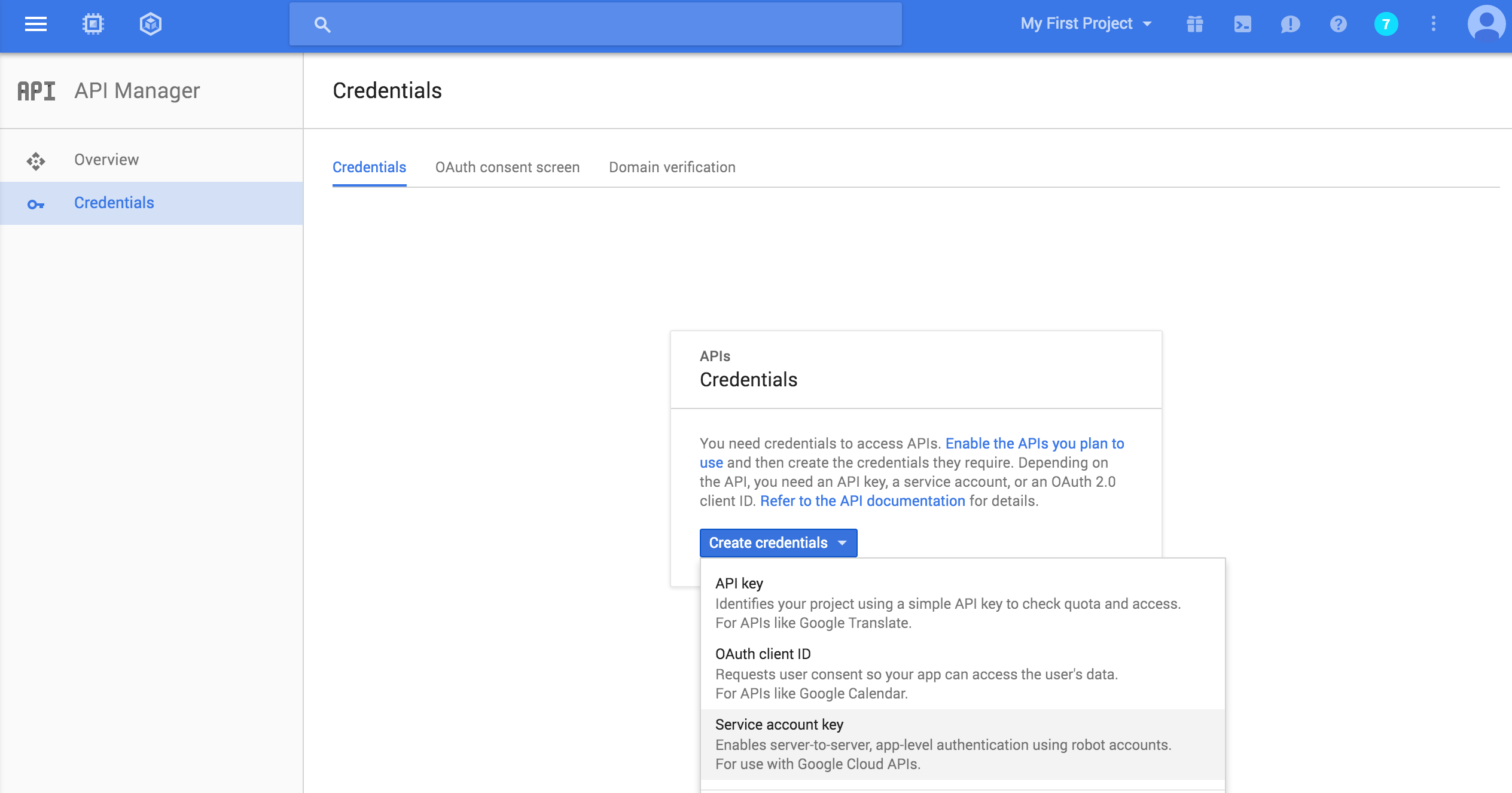
Task: Pick Service account key option
Action: pyautogui.click(x=779, y=725)
